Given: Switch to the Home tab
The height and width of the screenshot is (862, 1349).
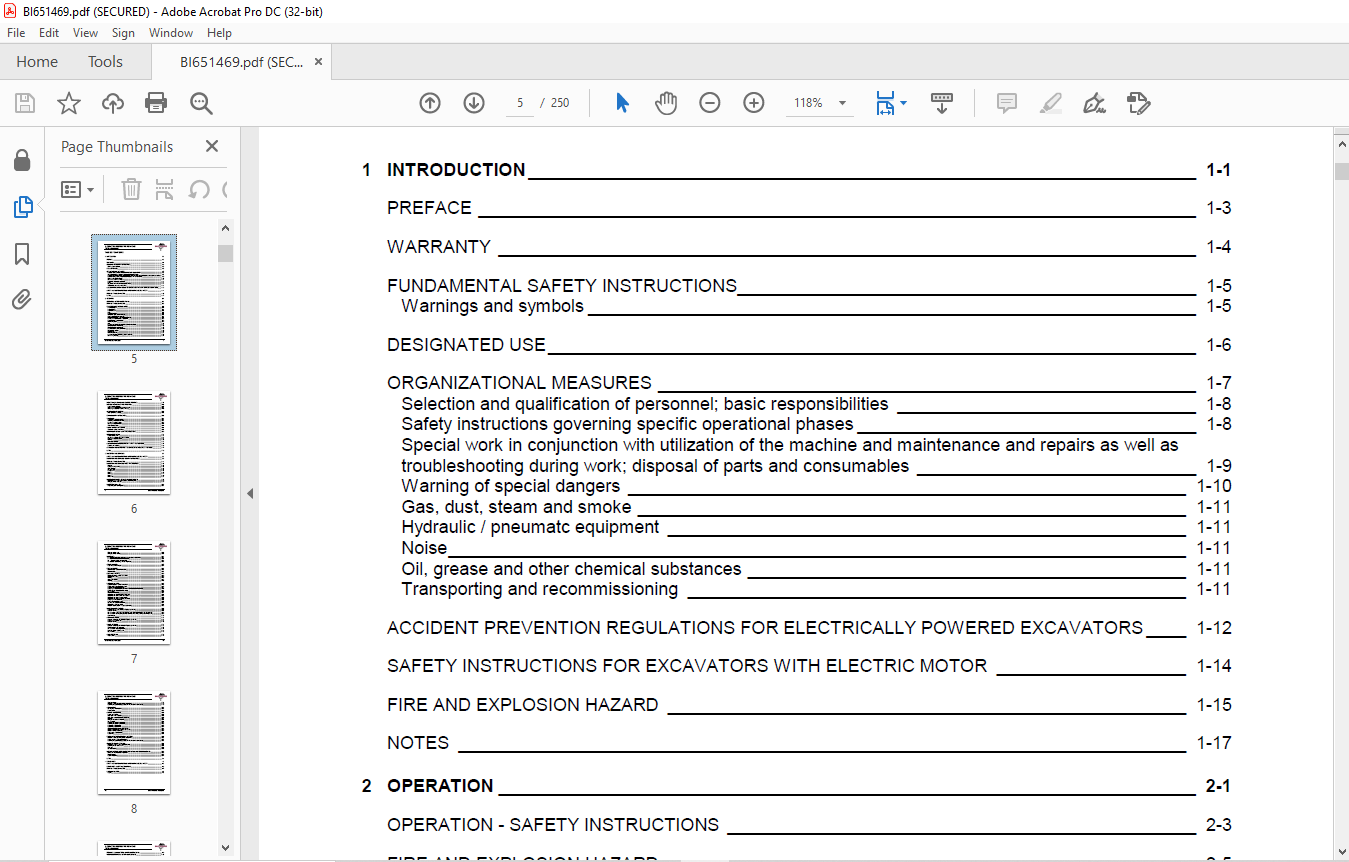Looking at the screenshot, I should pos(37,62).
